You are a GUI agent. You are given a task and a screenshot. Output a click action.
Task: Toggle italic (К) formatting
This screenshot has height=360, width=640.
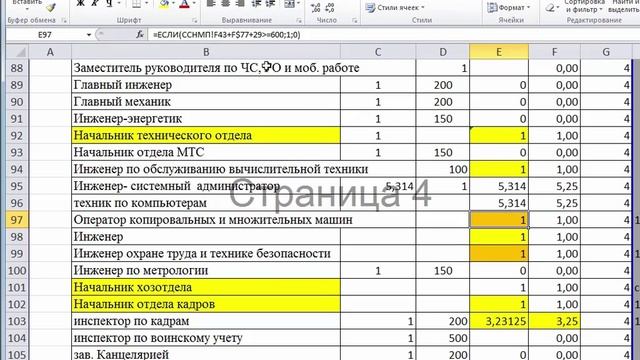(95, 4)
